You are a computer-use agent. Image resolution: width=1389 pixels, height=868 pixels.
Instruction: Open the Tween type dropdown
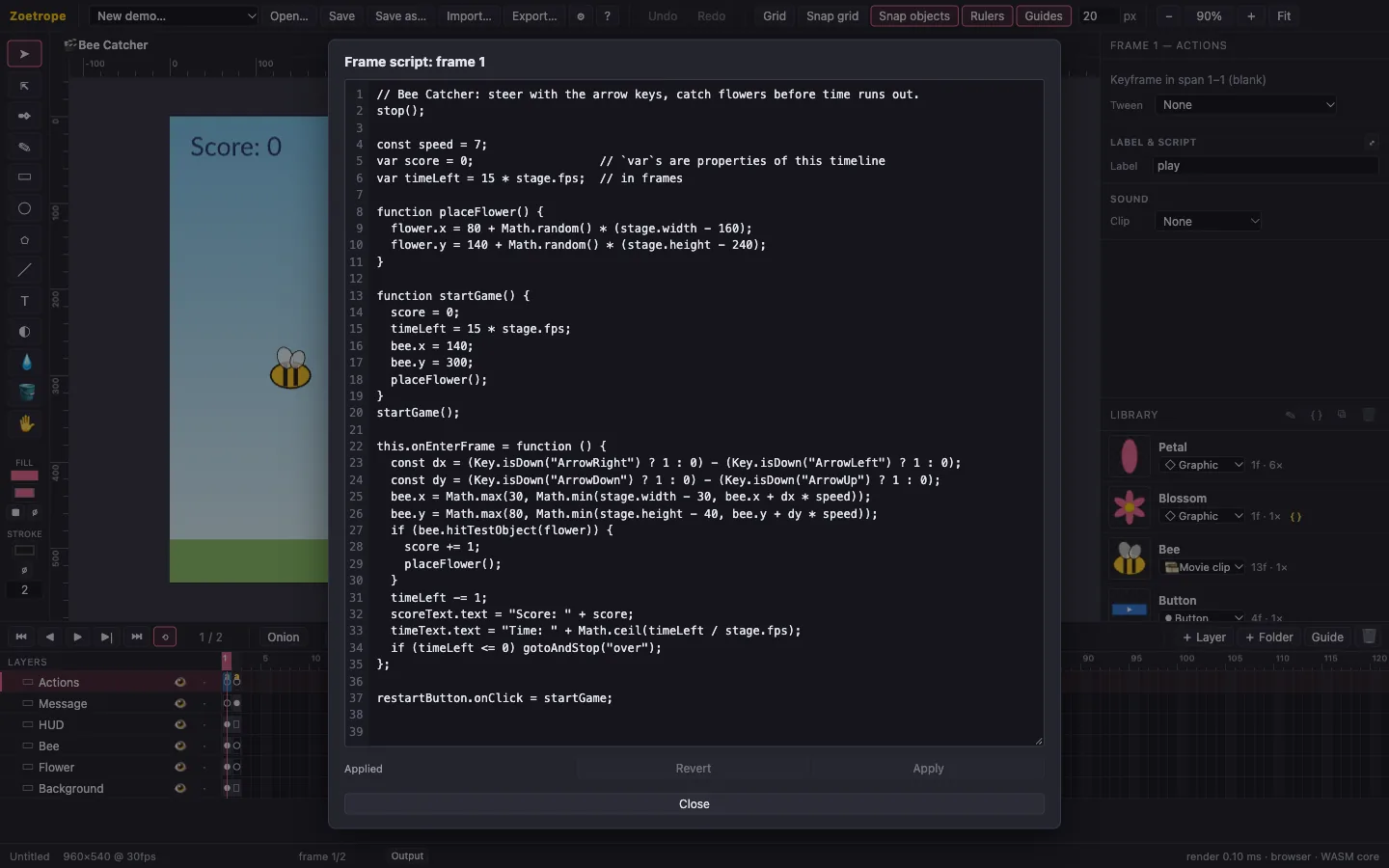[x=1247, y=105]
